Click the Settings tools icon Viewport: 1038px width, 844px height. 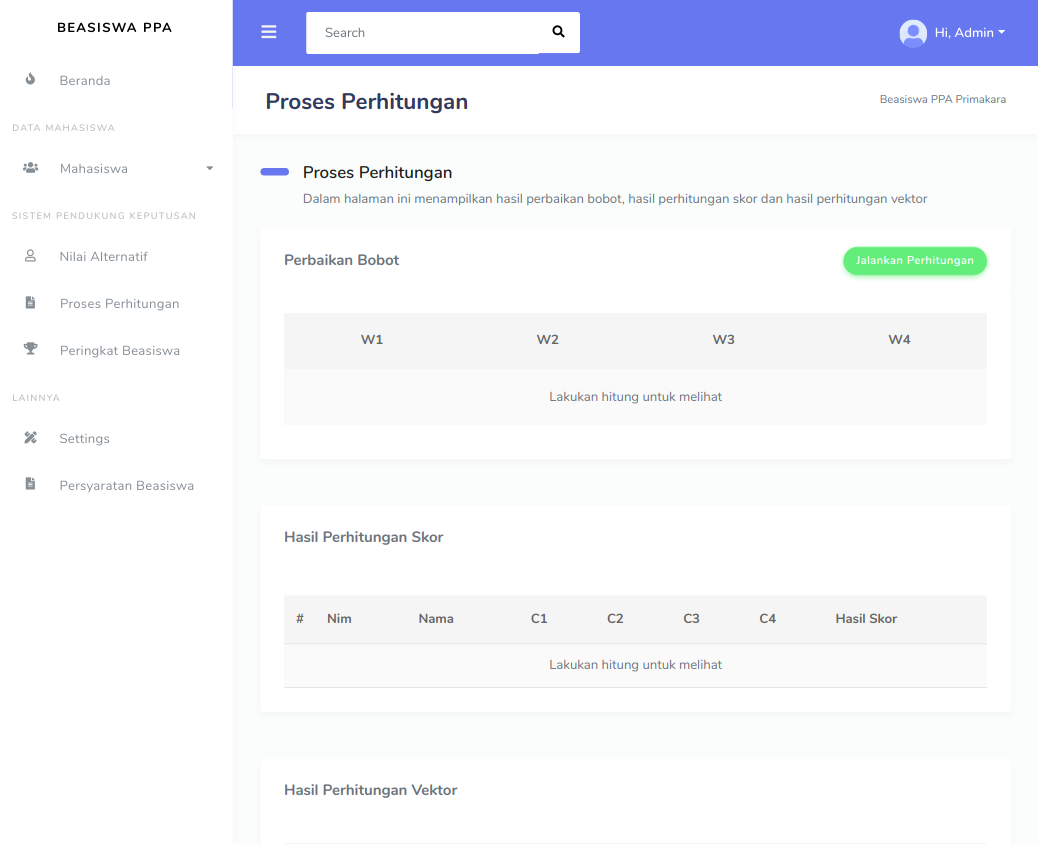pos(30,438)
